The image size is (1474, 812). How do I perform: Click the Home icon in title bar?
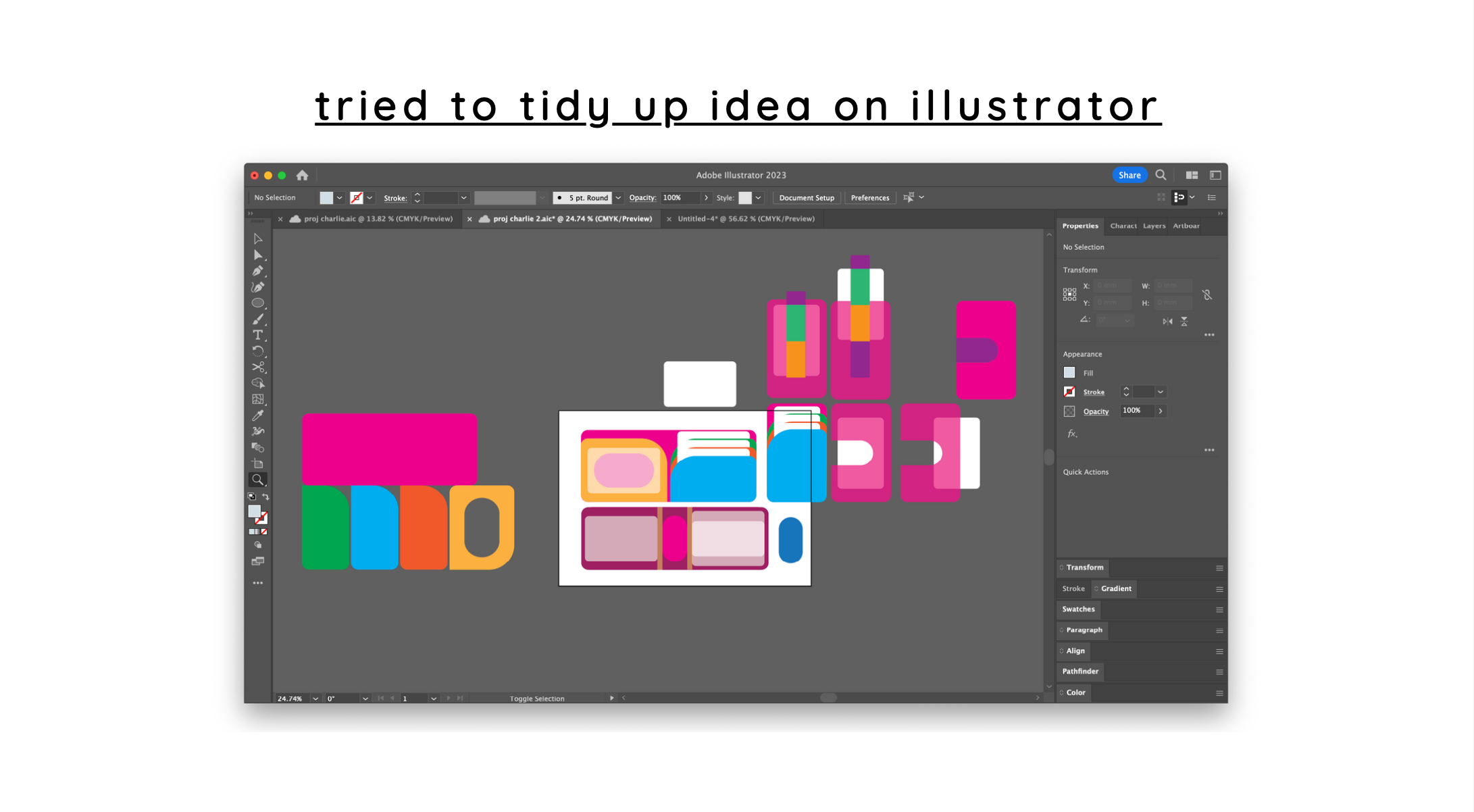click(302, 175)
